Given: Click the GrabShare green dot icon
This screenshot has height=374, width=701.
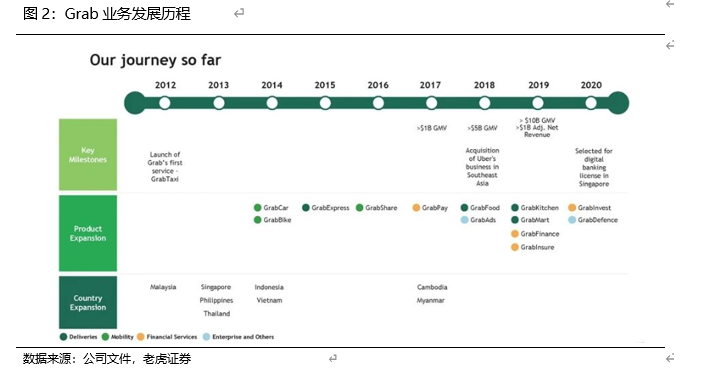Looking at the screenshot, I should (359, 208).
